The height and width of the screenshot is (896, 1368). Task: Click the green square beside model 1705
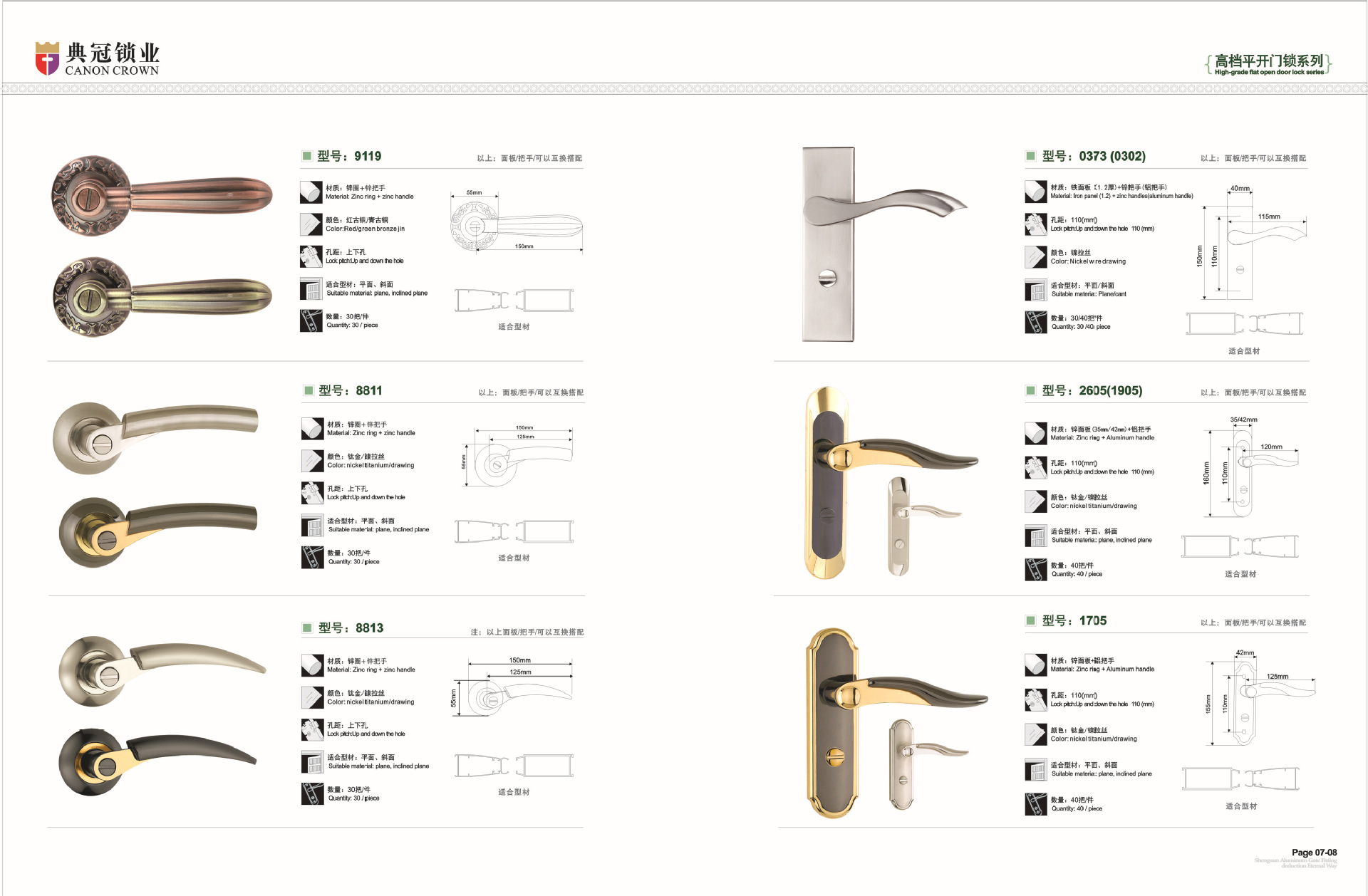[x=1030, y=620]
